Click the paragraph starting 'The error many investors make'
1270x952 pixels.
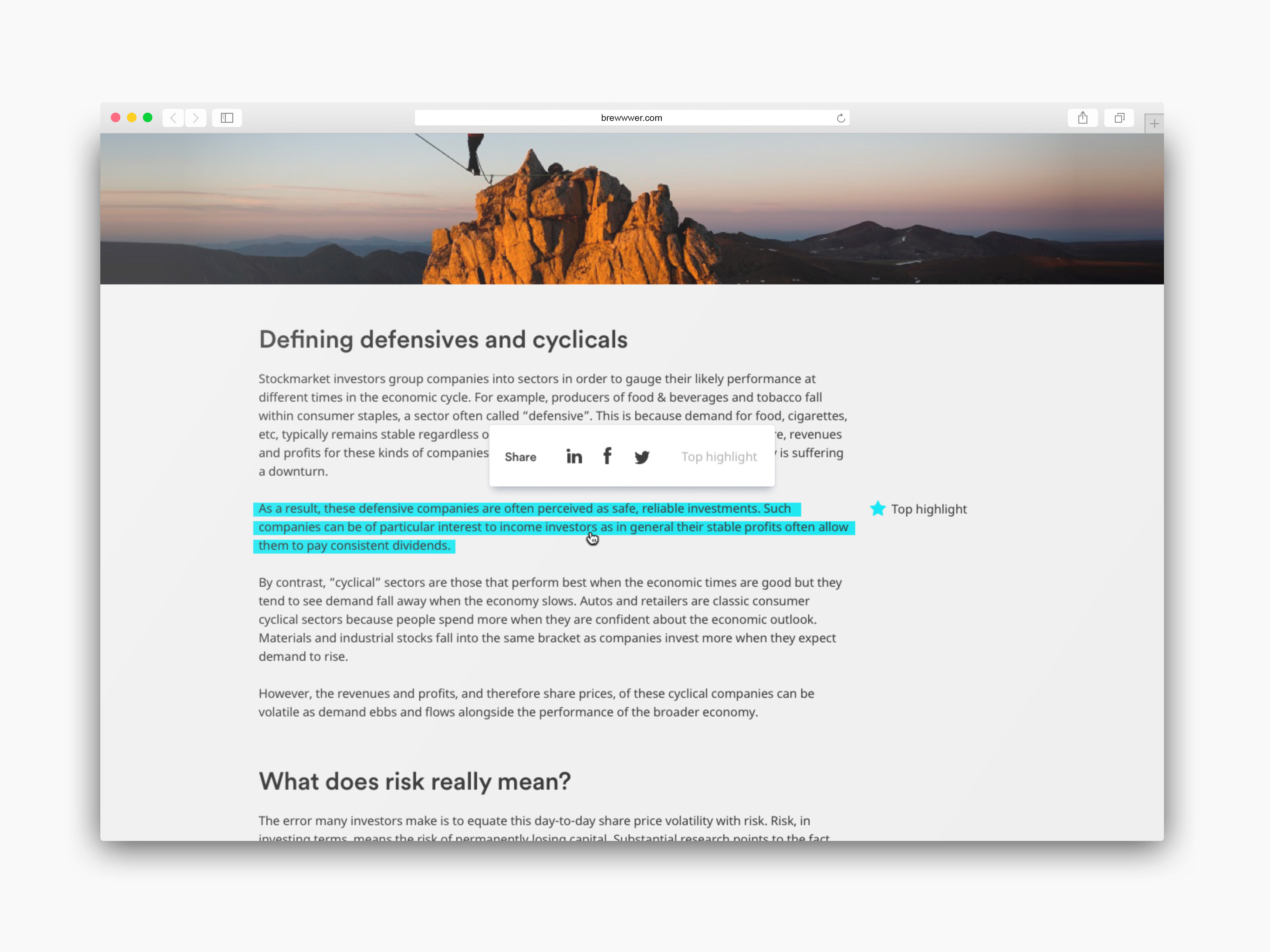tap(544, 828)
